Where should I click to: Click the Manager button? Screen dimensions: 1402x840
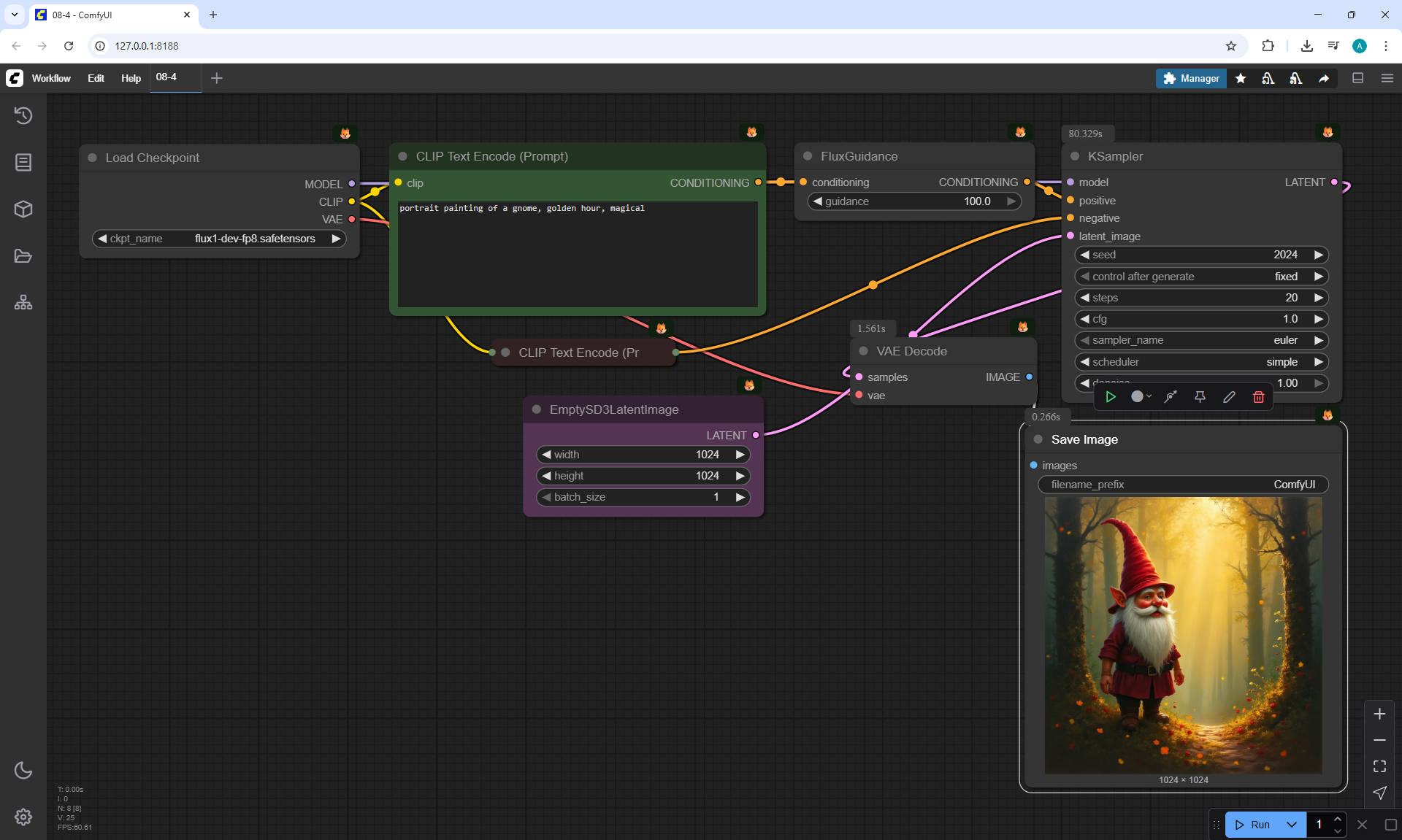point(1191,78)
